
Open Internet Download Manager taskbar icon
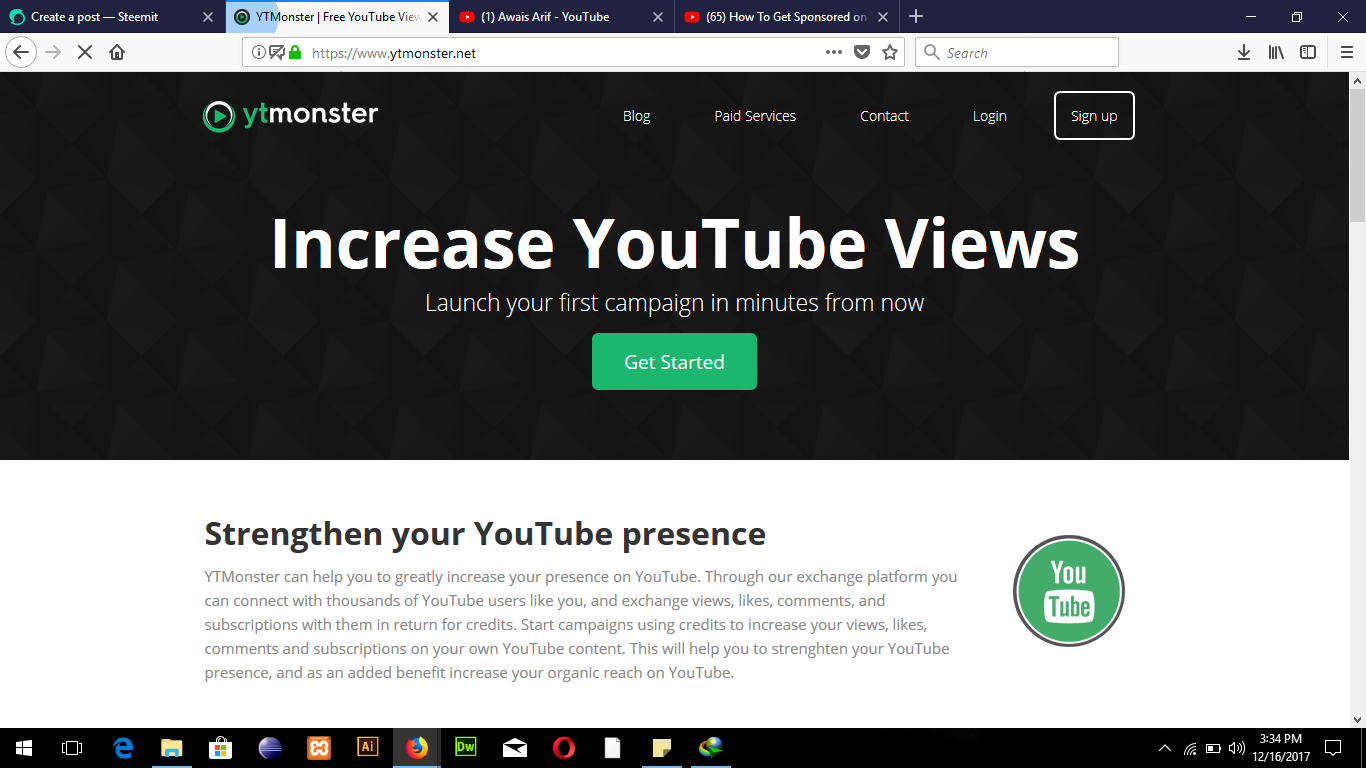click(711, 747)
